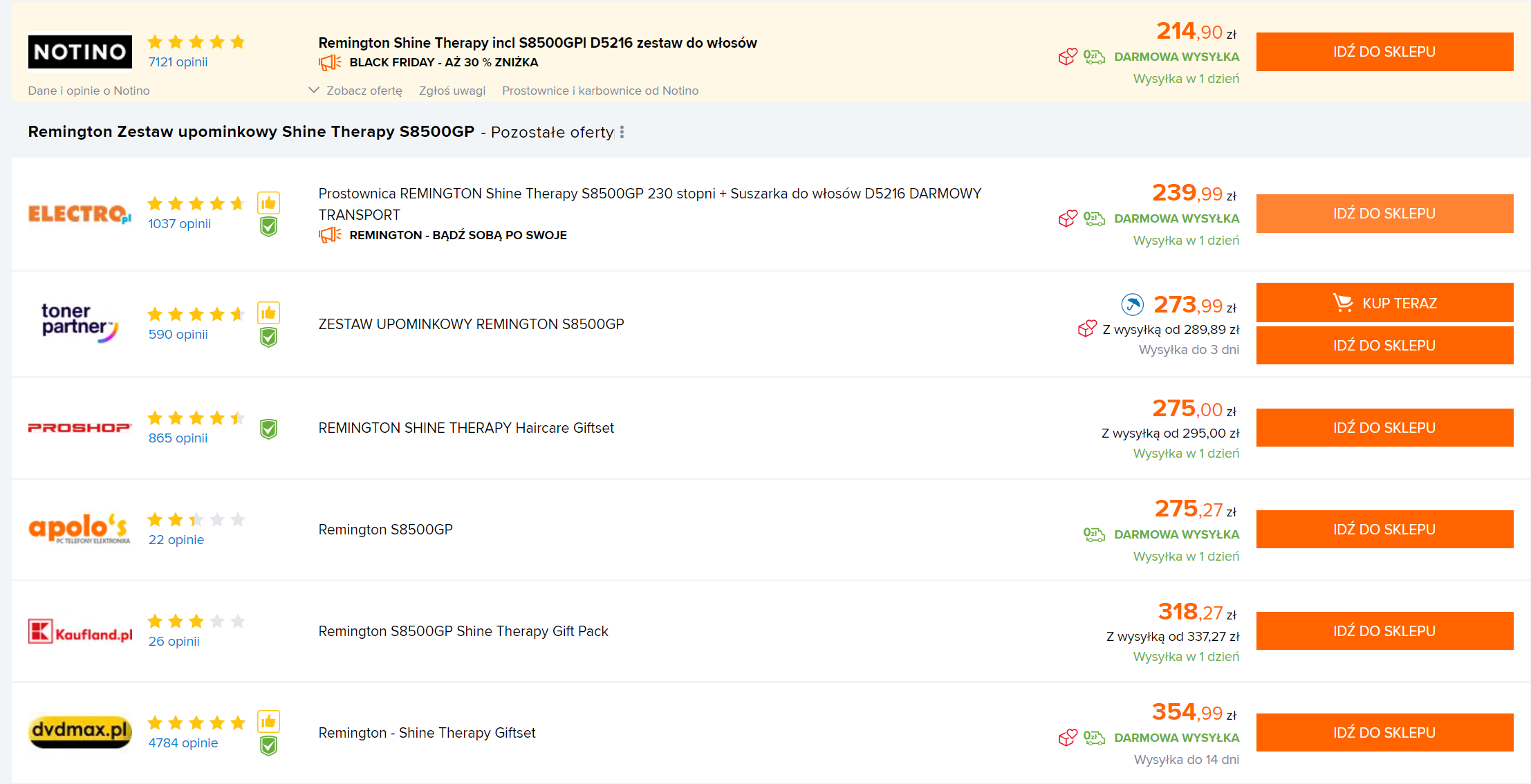Click the hearts icon in Electro.pl offer
This screenshot has width=1531, height=784.
(1068, 218)
